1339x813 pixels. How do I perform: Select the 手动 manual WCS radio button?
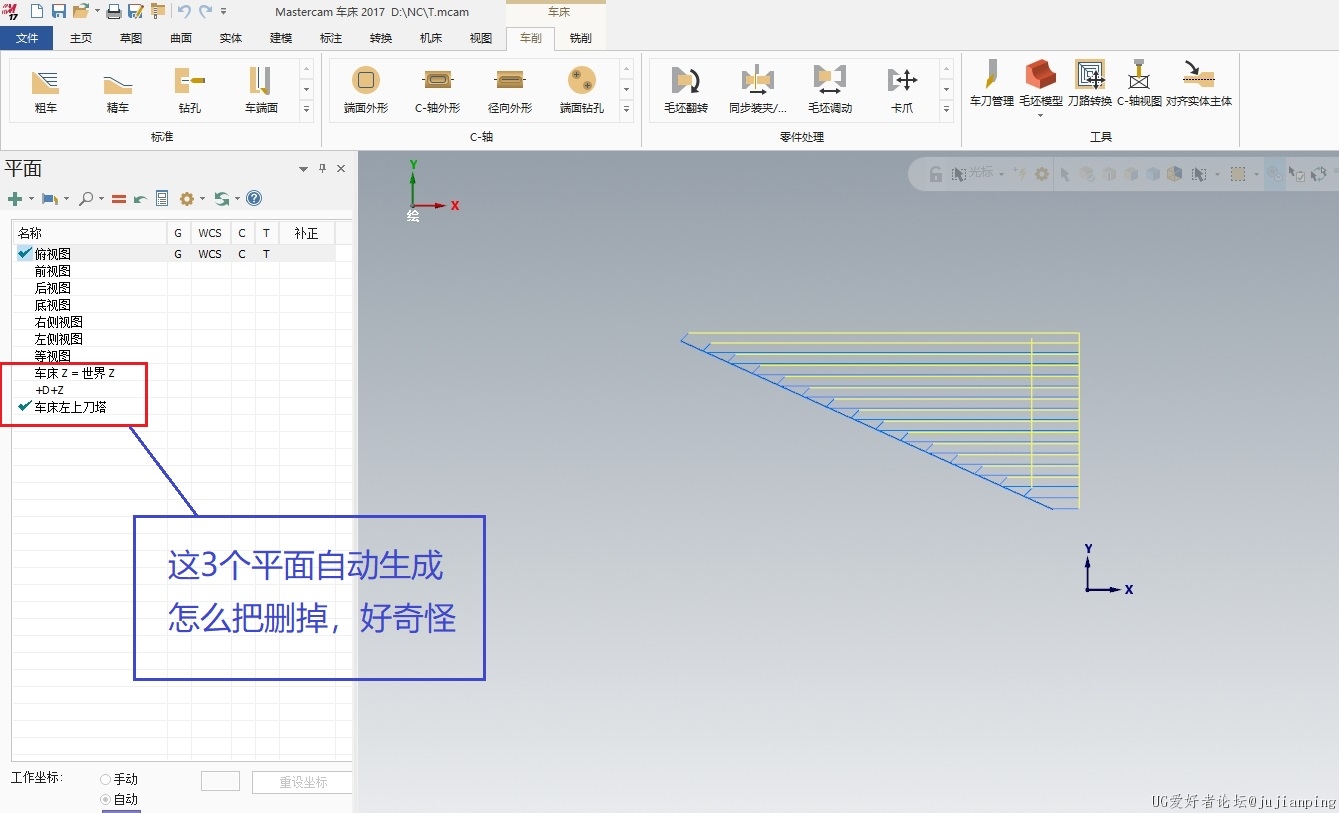105,779
